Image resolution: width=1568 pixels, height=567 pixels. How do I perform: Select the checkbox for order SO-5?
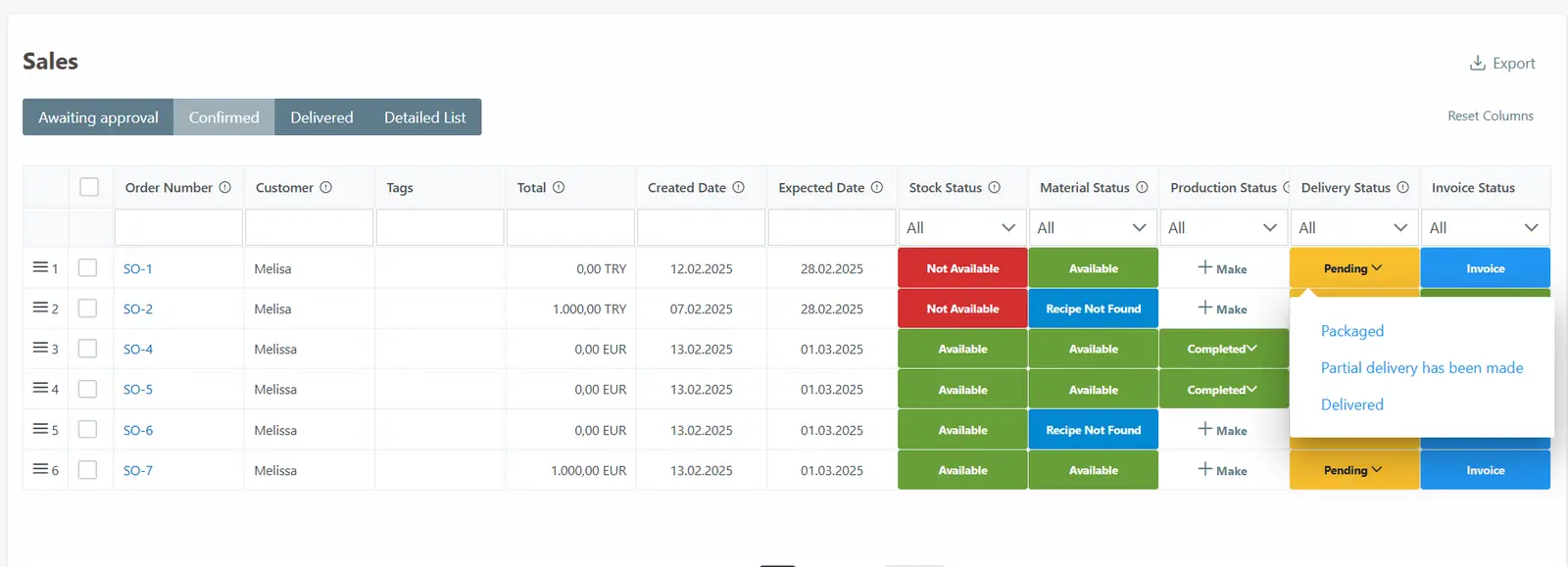coord(87,389)
